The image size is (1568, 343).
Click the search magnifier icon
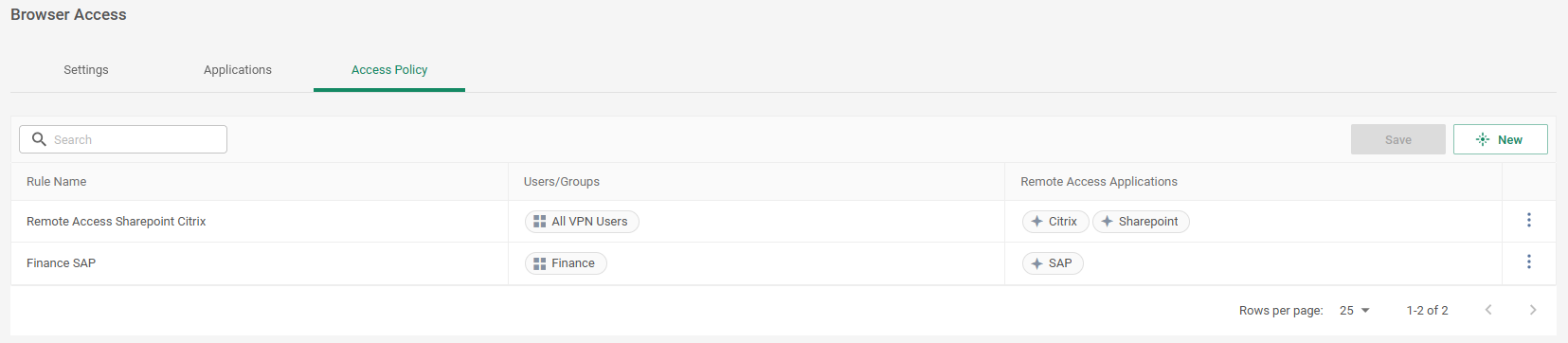point(39,139)
